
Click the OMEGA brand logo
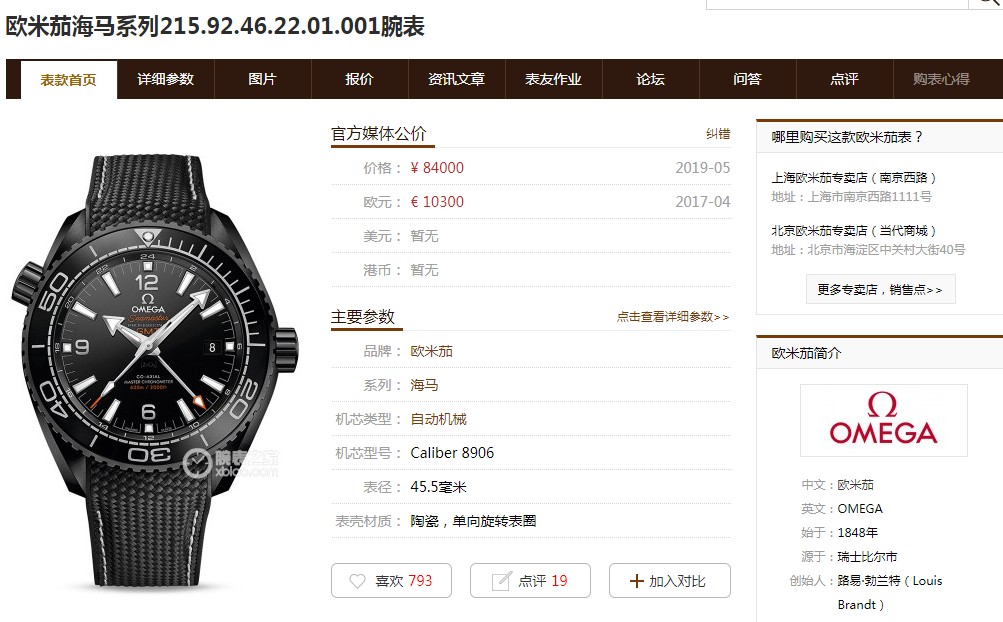coord(883,420)
